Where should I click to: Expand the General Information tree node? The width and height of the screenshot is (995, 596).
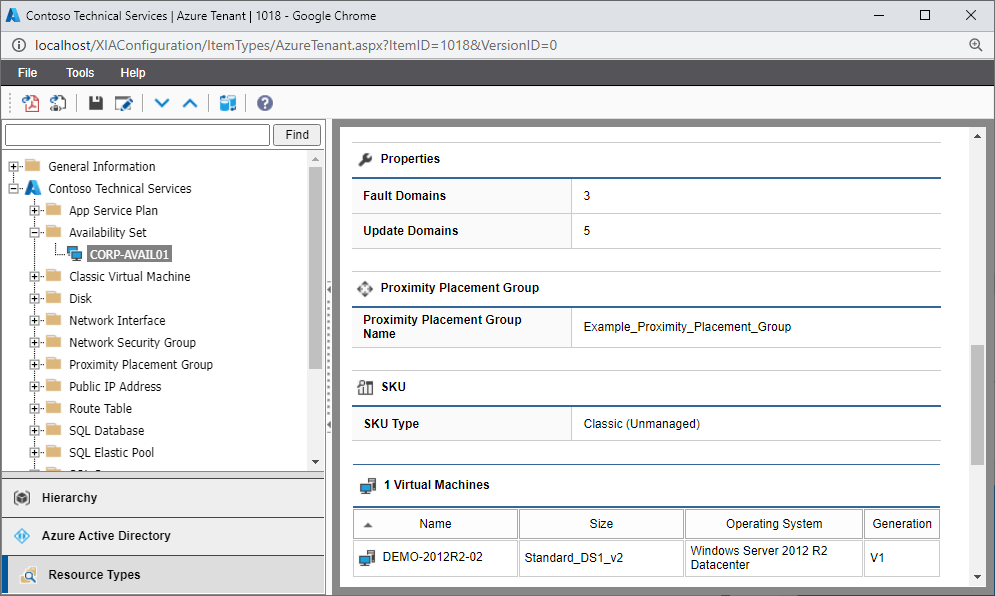(x=13, y=166)
